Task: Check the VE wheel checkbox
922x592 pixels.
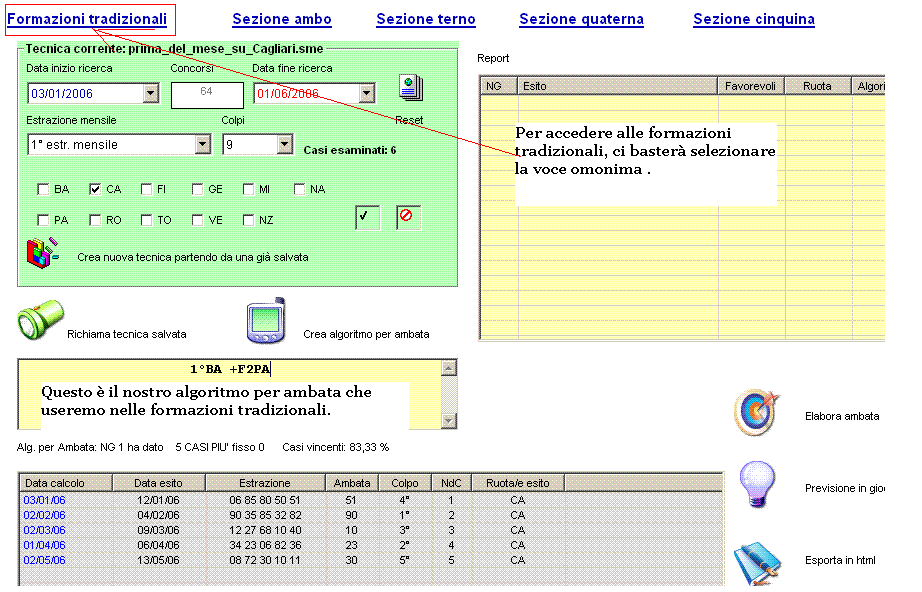Action: tap(198, 220)
